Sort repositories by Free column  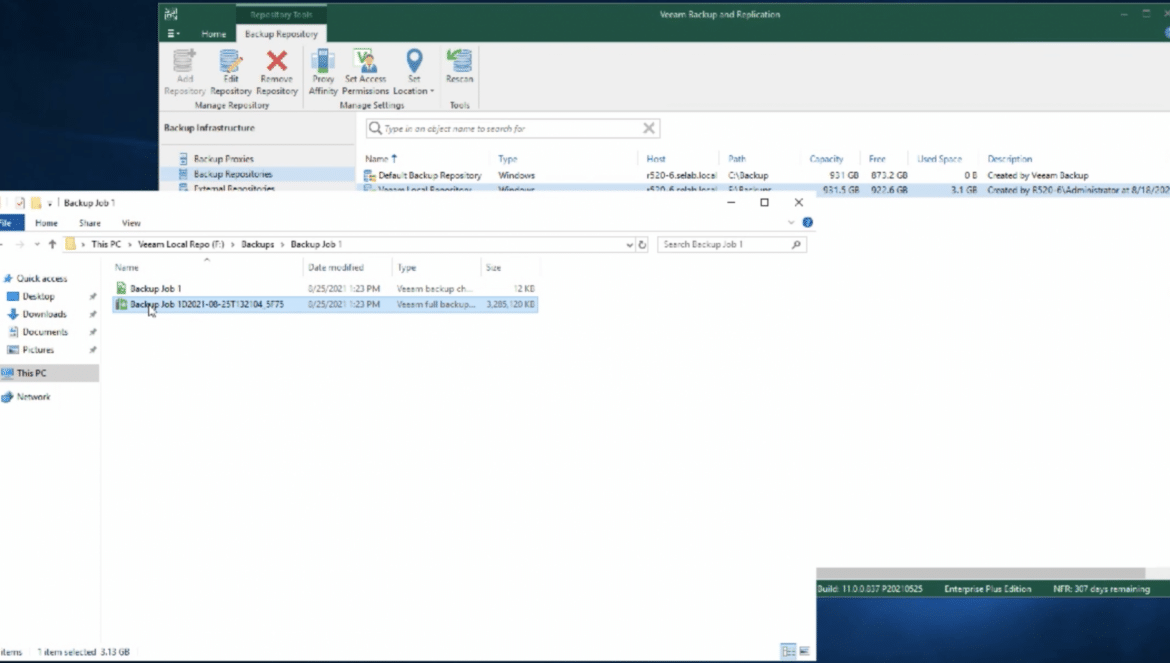[x=877, y=159]
